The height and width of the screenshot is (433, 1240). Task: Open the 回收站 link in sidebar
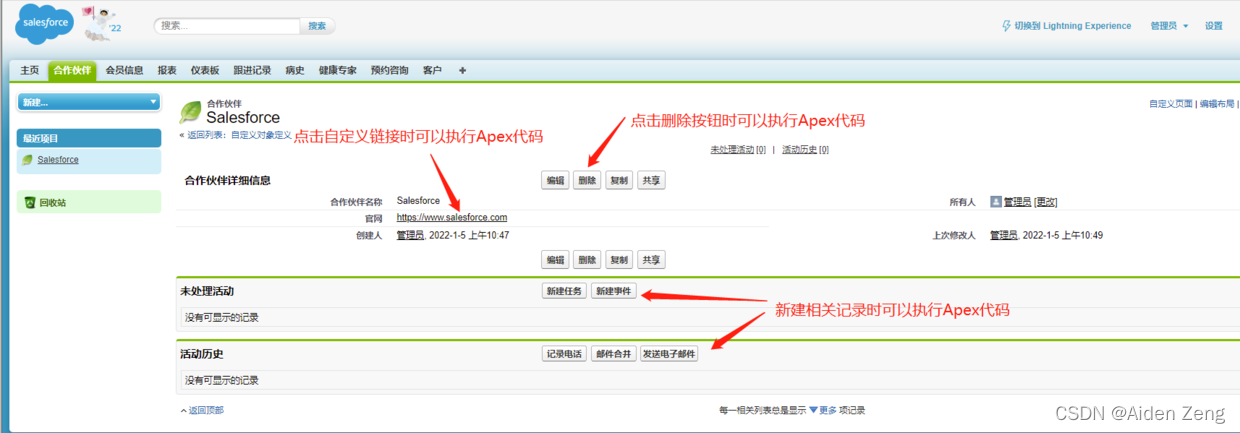pyautogui.click(x=54, y=203)
